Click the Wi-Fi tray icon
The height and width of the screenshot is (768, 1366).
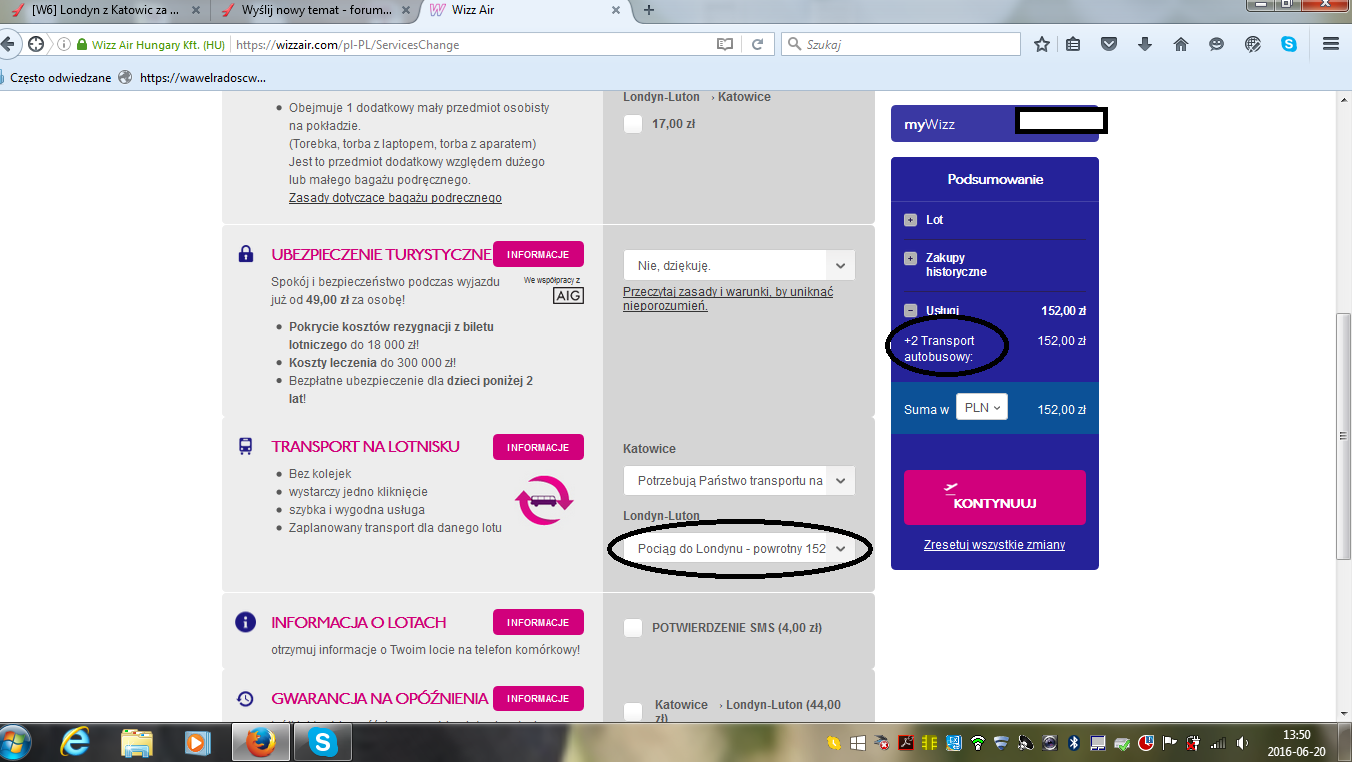coord(977,743)
